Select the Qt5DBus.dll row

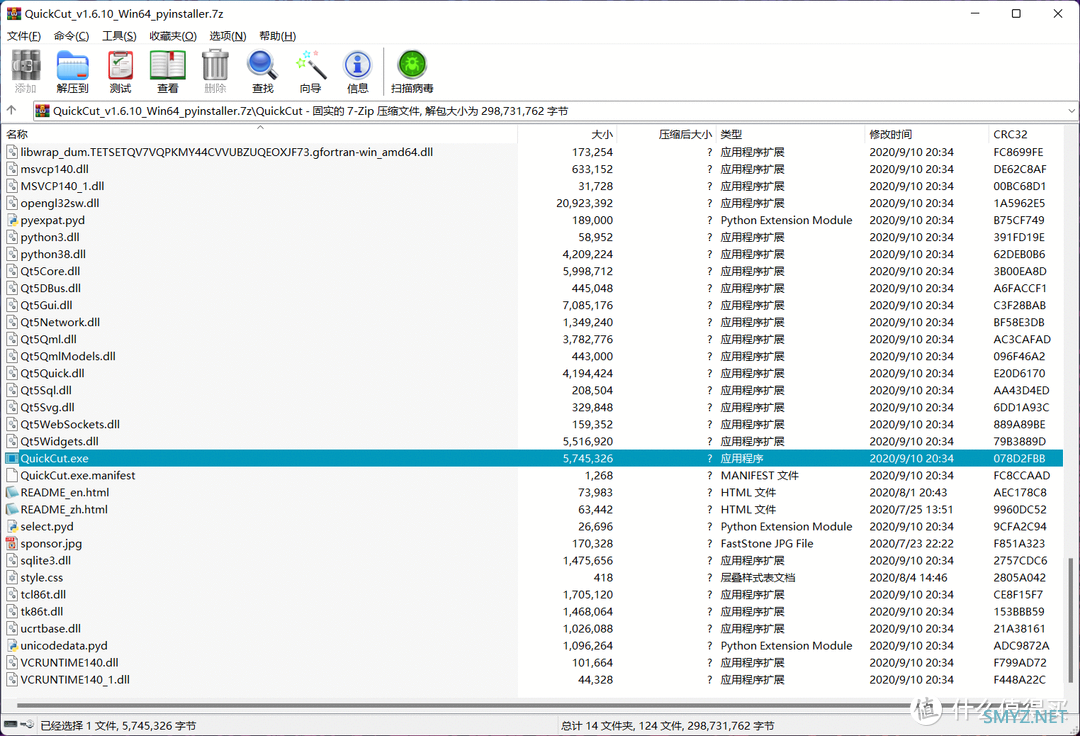pos(534,288)
